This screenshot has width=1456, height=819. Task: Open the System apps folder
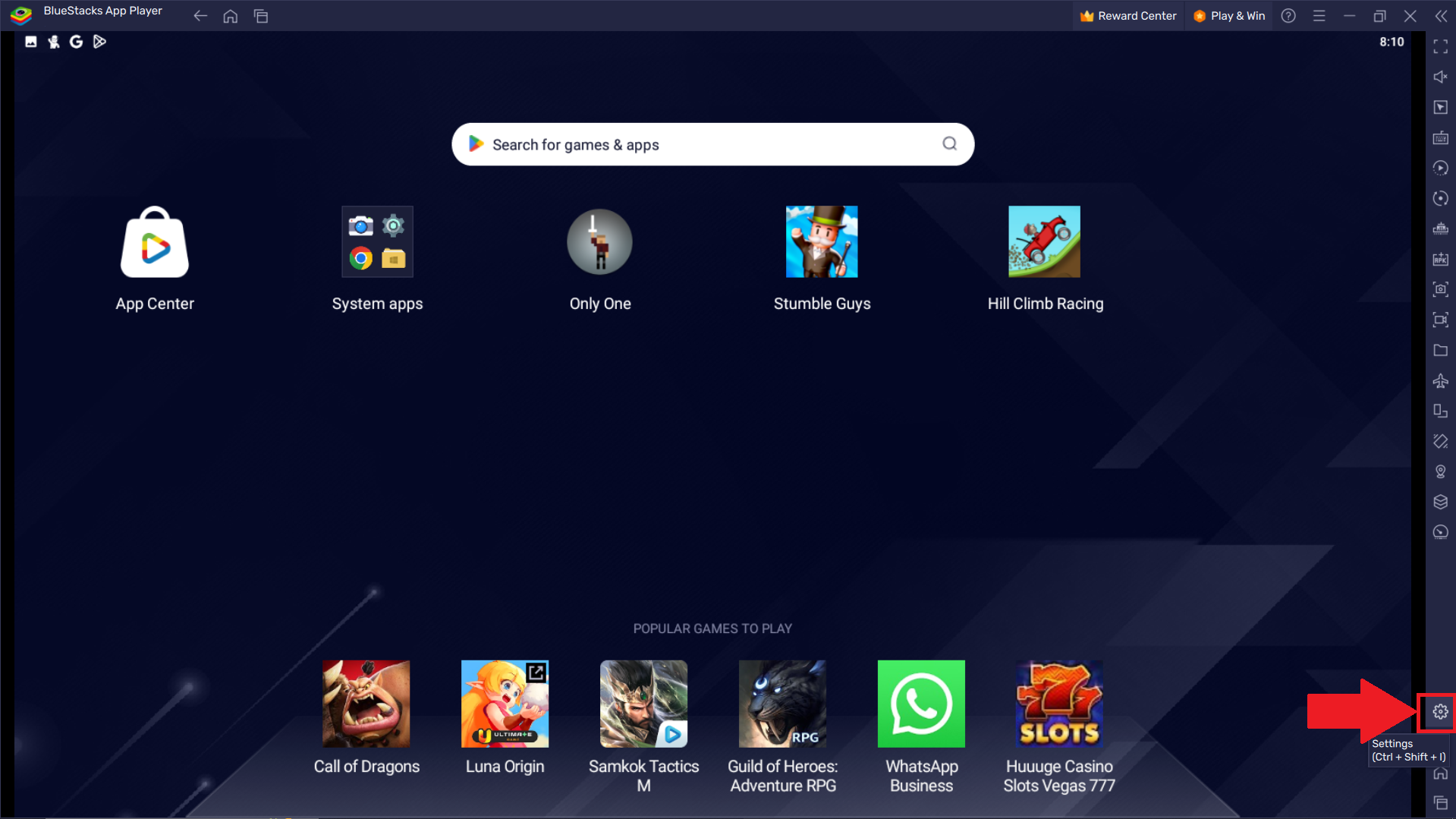pyautogui.click(x=377, y=241)
